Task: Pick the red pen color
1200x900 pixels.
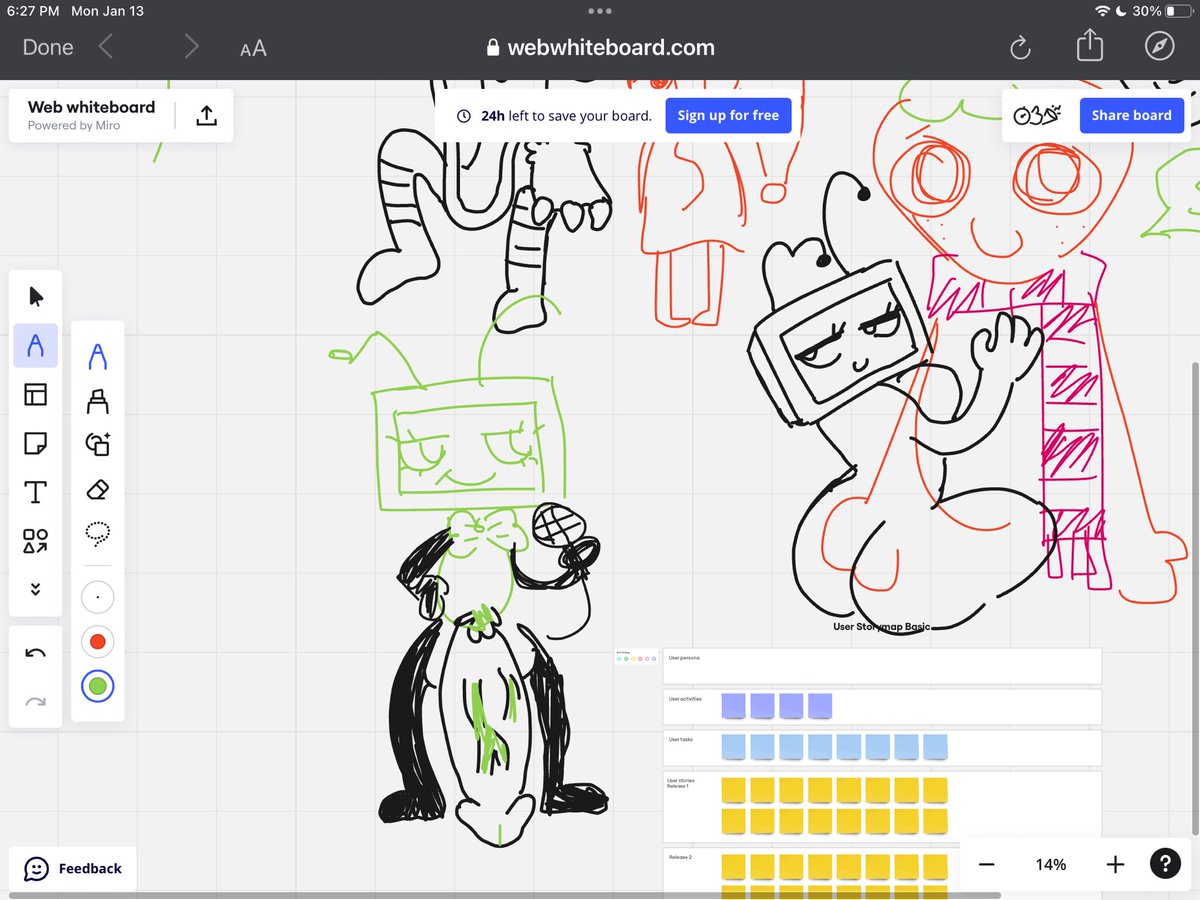Action: pos(98,642)
